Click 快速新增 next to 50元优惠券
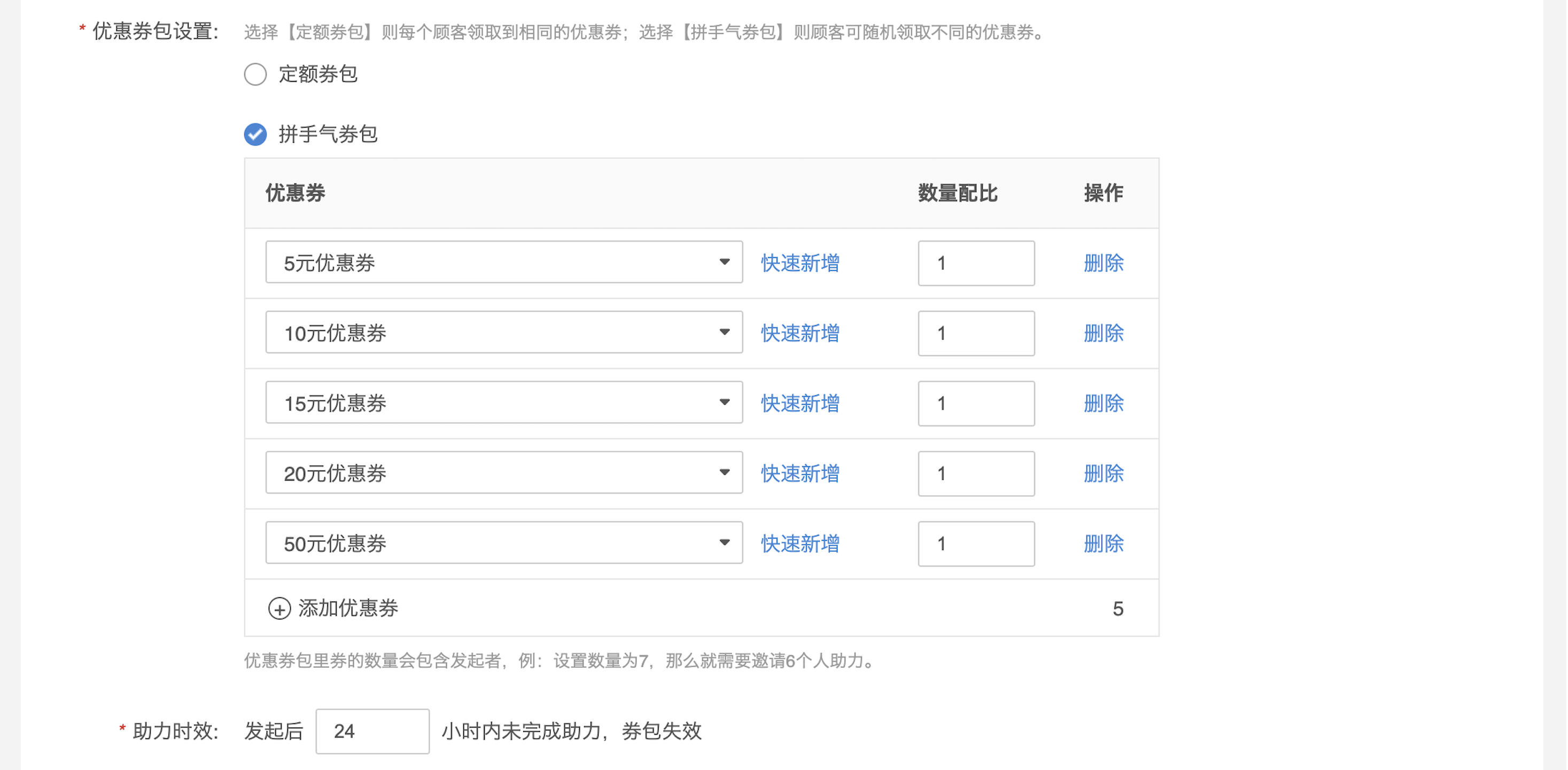This screenshot has width=1568, height=770. coord(800,543)
